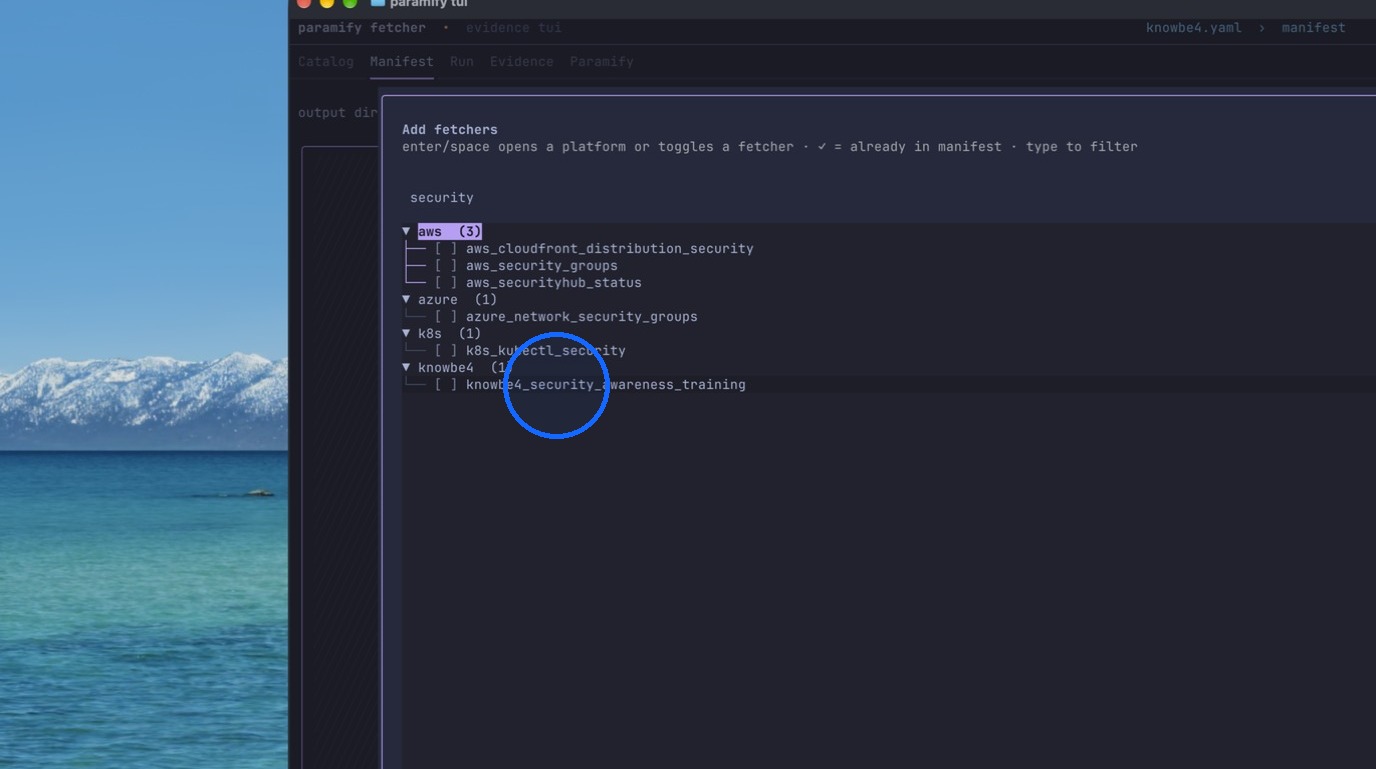Select the aws (3) platform row
Image resolution: width=1376 pixels, height=769 pixels.
coord(450,231)
